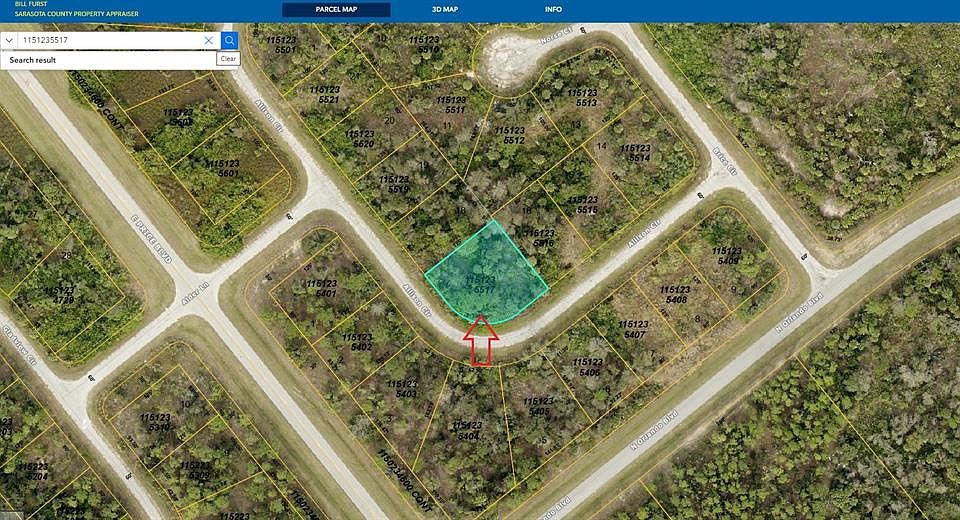Click parcel label 115123 5403

[x=402, y=389]
